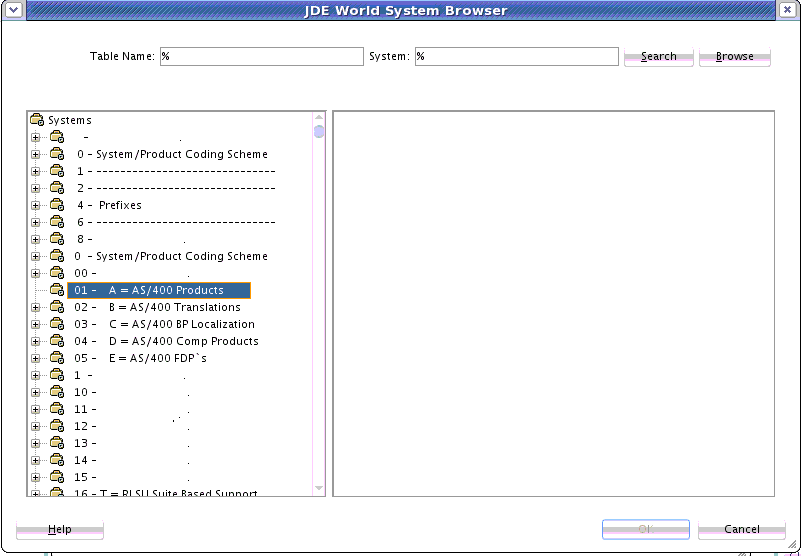Image resolution: width=801 pixels, height=556 pixels.
Task: Click into the Table Name field
Action: pyautogui.click(x=262, y=56)
